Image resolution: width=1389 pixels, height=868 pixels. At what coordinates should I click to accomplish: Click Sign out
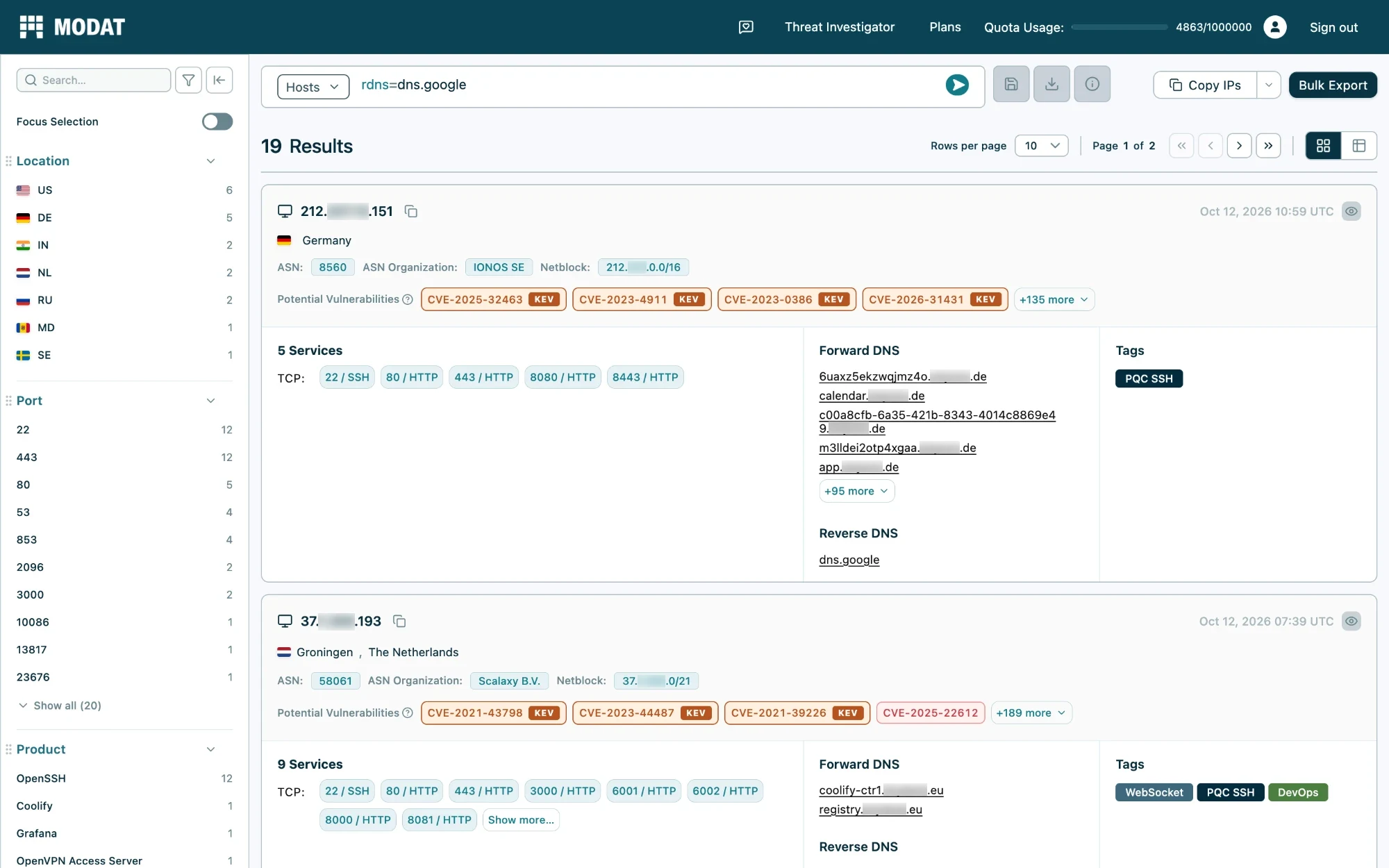coord(1333,27)
